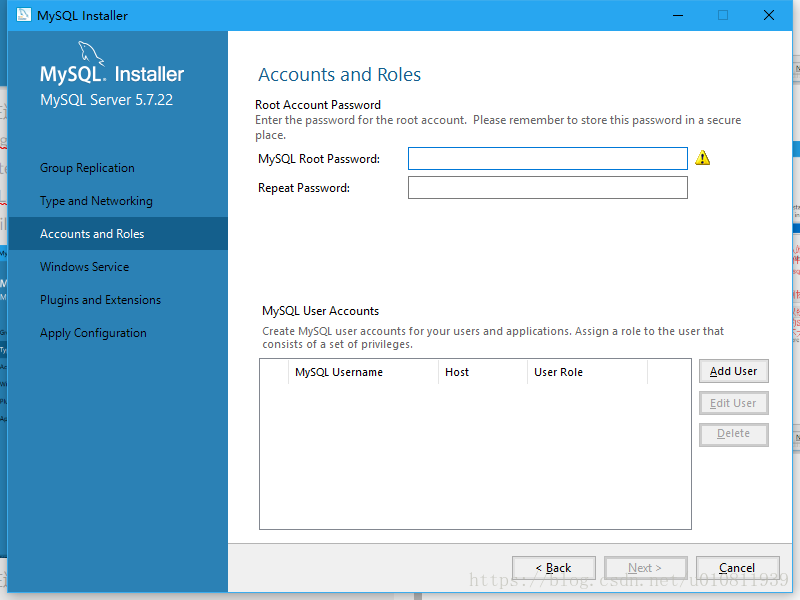Click the User Role column header
This screenshot has width=800, height=600.
click(587, 372)
